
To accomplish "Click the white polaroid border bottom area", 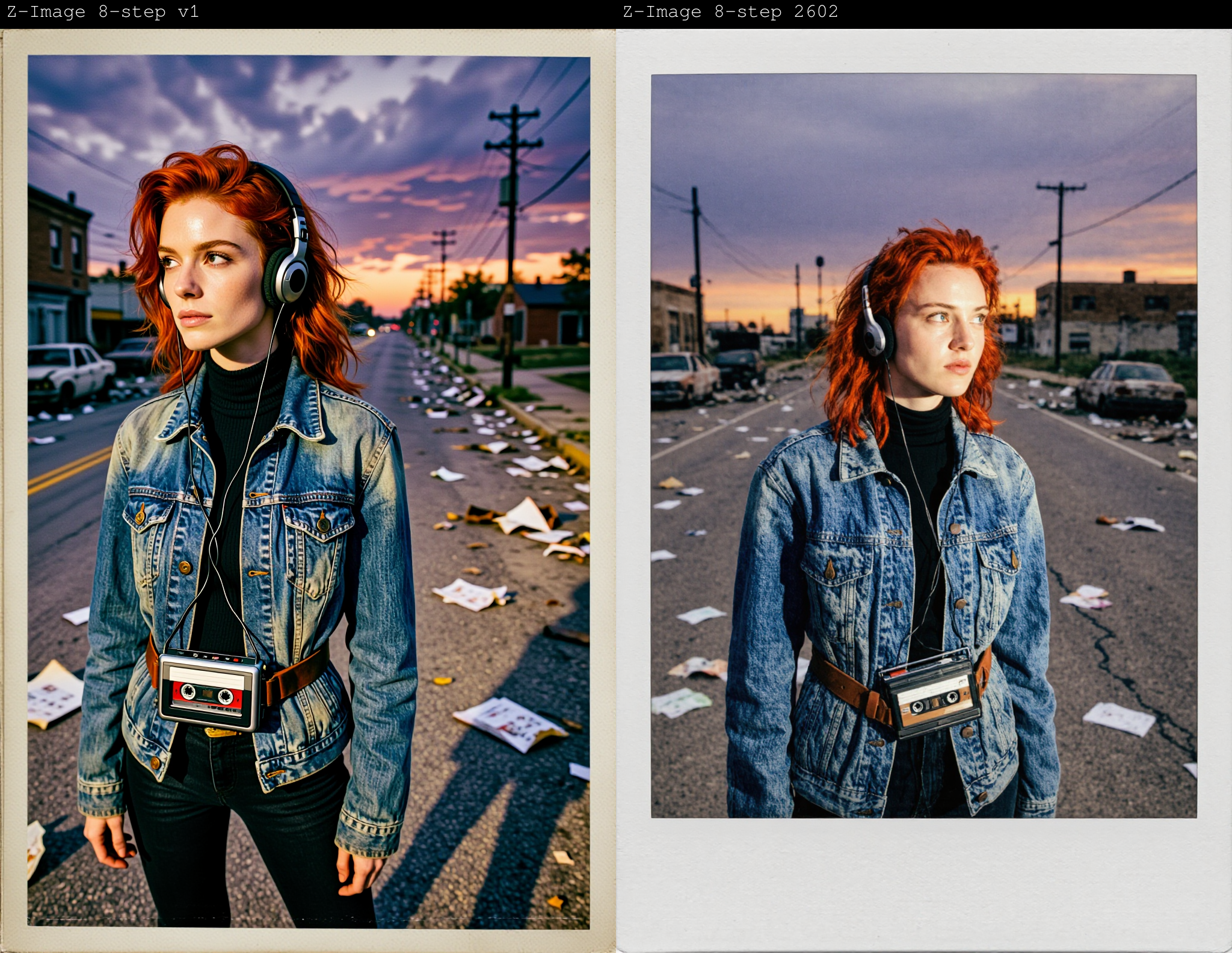I will point(924,884).
